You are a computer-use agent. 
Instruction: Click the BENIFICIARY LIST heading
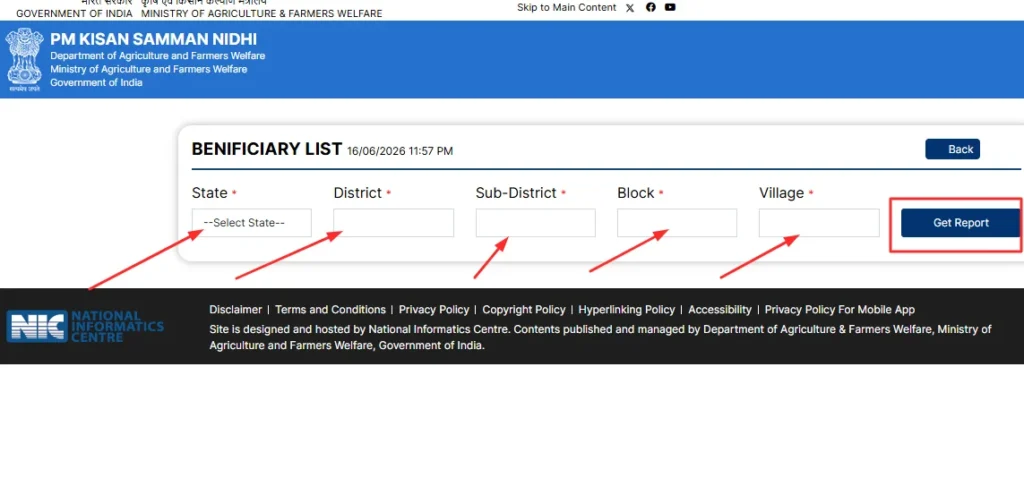click(266, 149)
